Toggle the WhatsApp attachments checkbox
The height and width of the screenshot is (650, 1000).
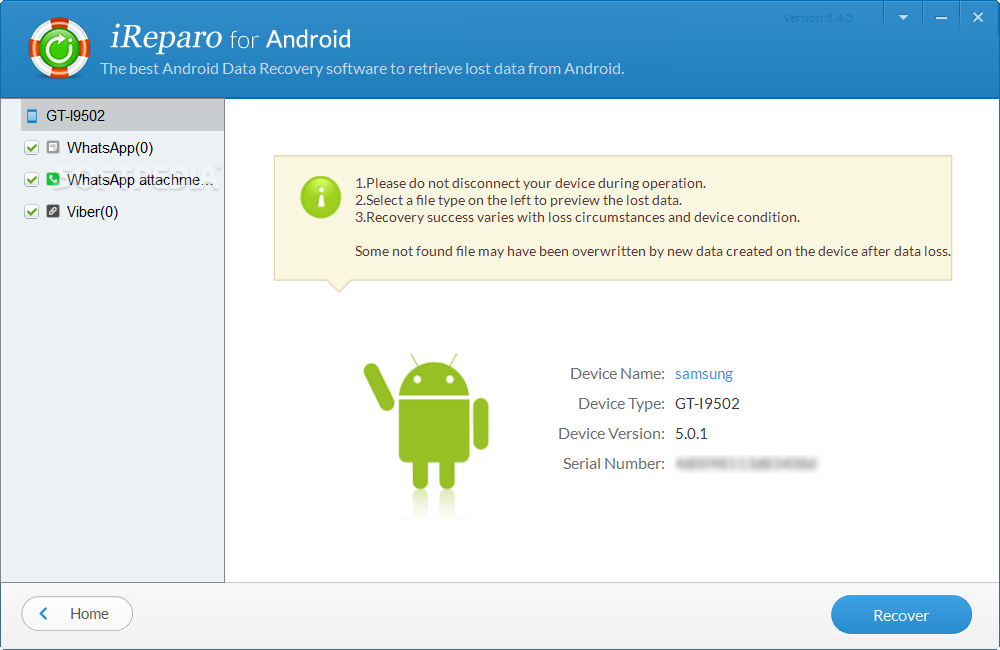pos(31,180)
